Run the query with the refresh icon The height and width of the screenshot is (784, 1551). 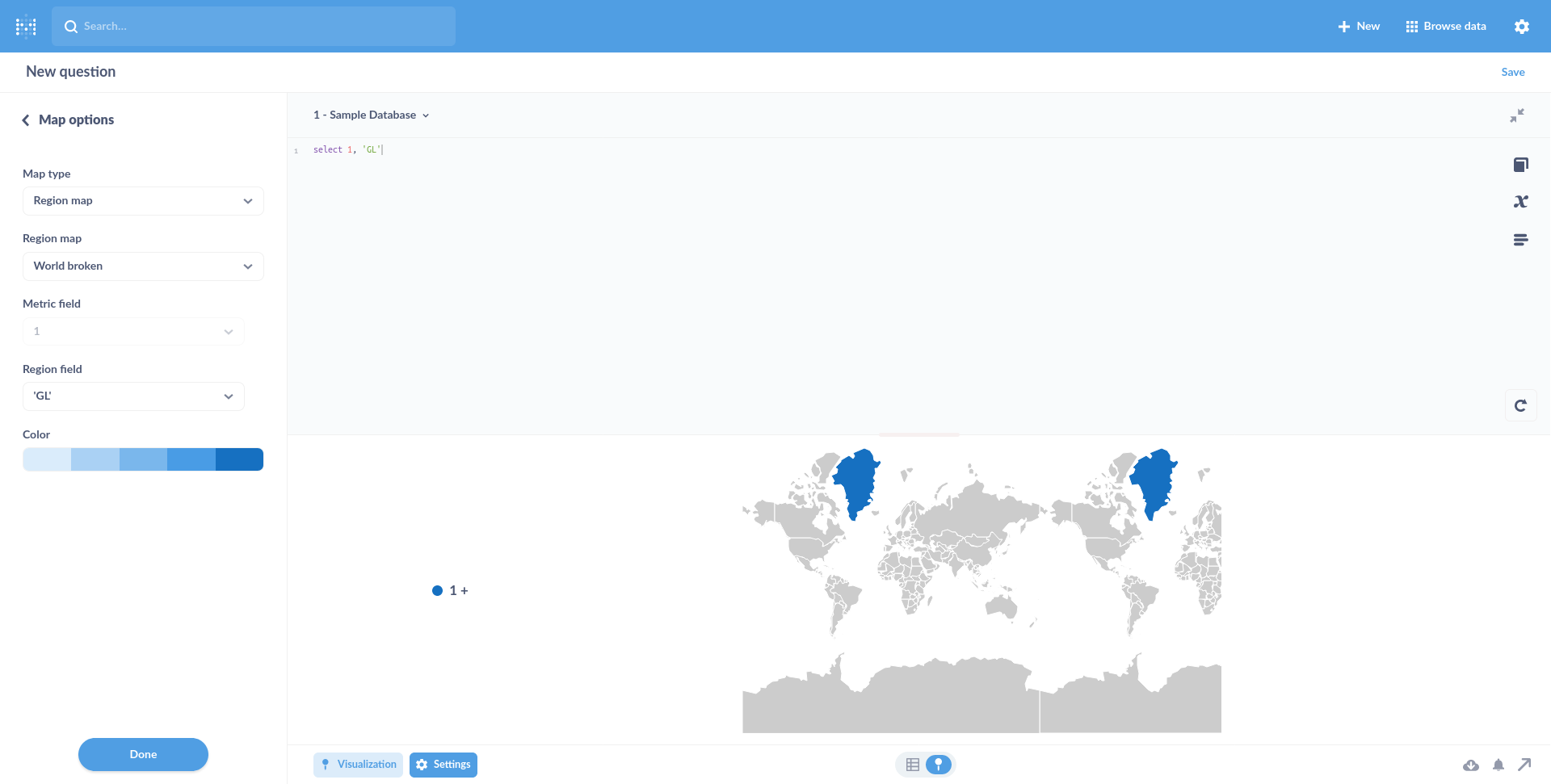click(1522, 405)
